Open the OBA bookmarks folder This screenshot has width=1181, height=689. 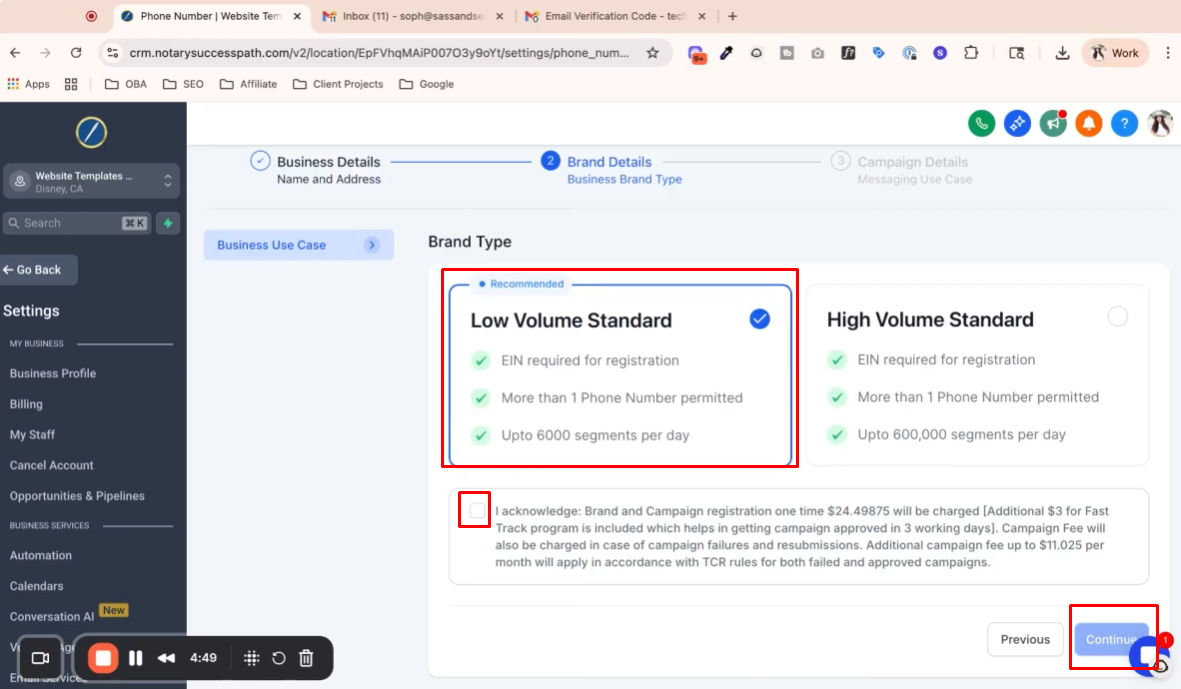point(126,84)
